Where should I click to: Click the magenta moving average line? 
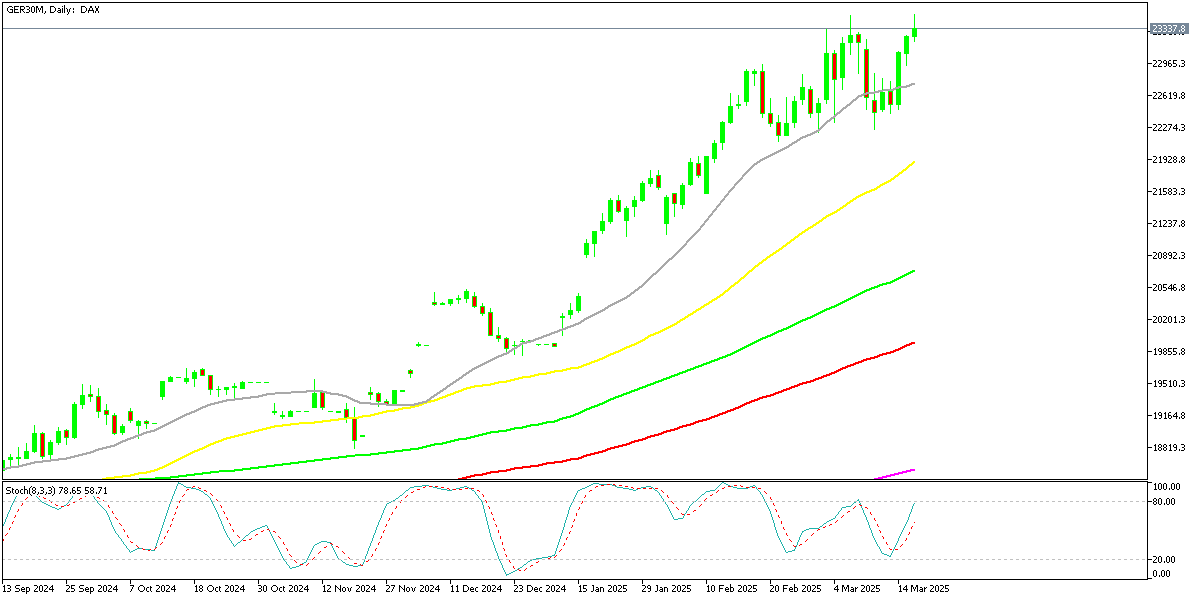(900, 472)
